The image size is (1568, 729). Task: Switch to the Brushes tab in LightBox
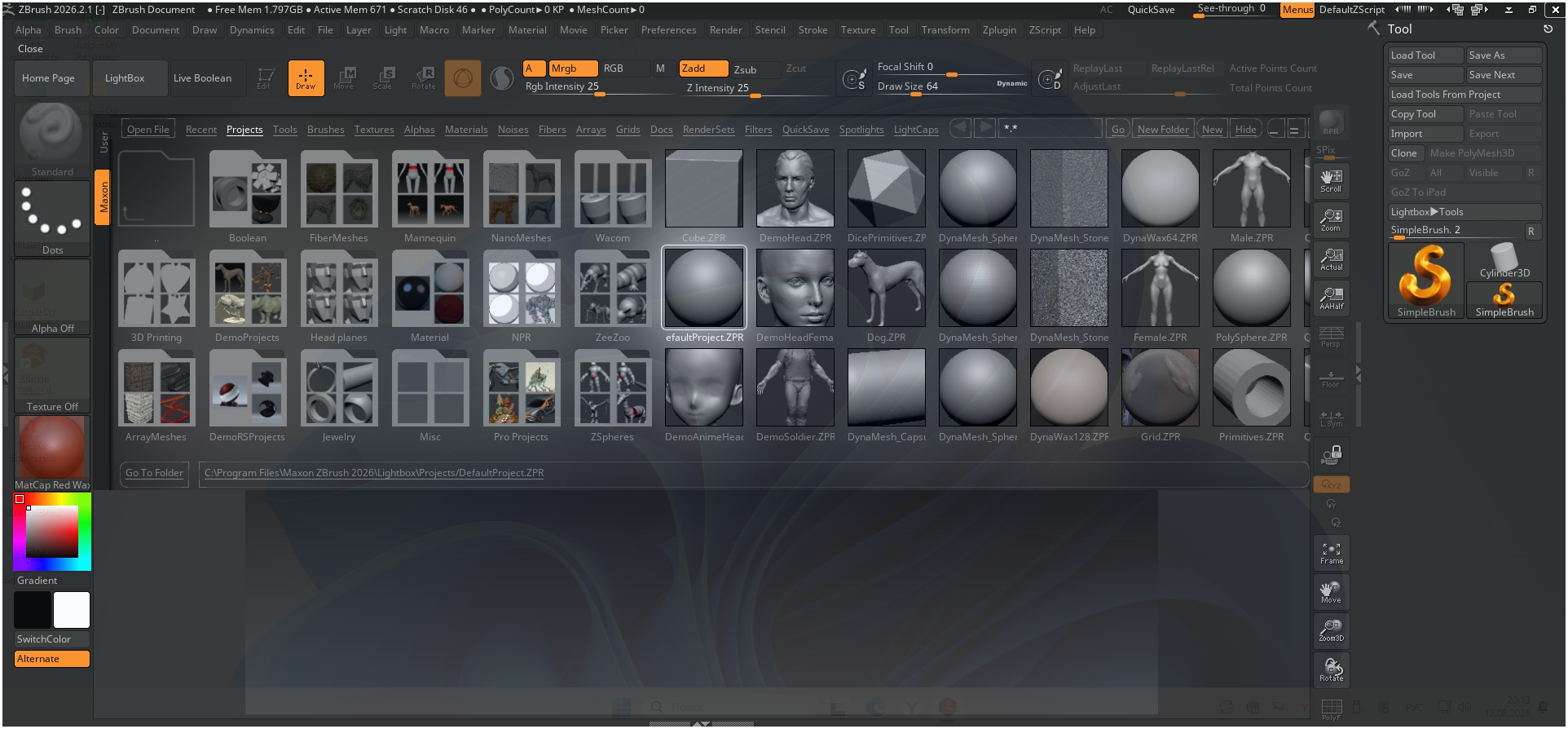325,130
